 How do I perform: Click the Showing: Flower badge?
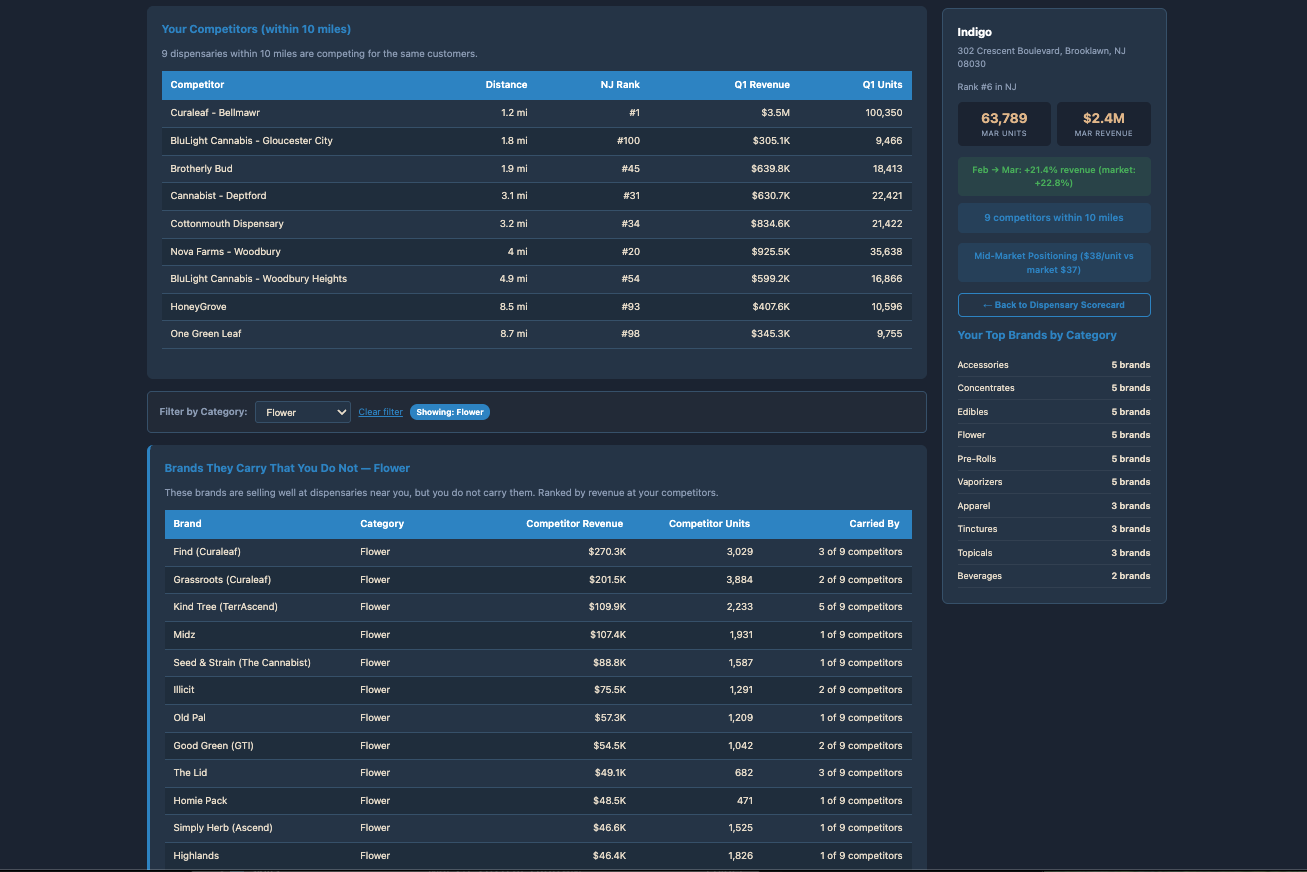click(x=450, y=412)
